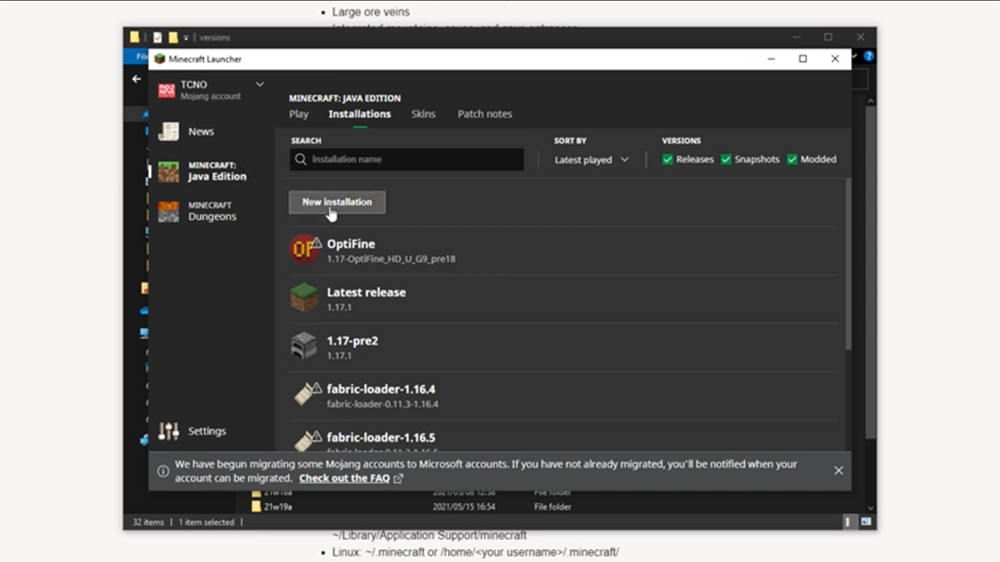Click the Installation name search field

[407, 159]
